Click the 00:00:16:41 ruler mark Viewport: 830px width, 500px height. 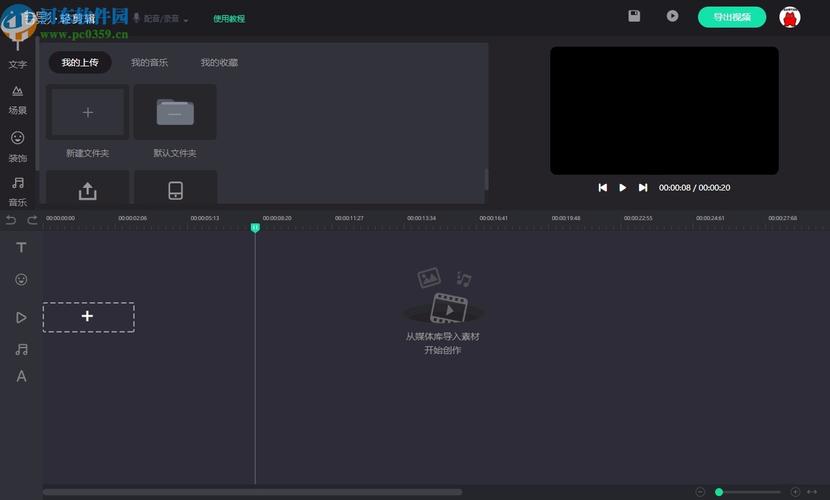493,218
